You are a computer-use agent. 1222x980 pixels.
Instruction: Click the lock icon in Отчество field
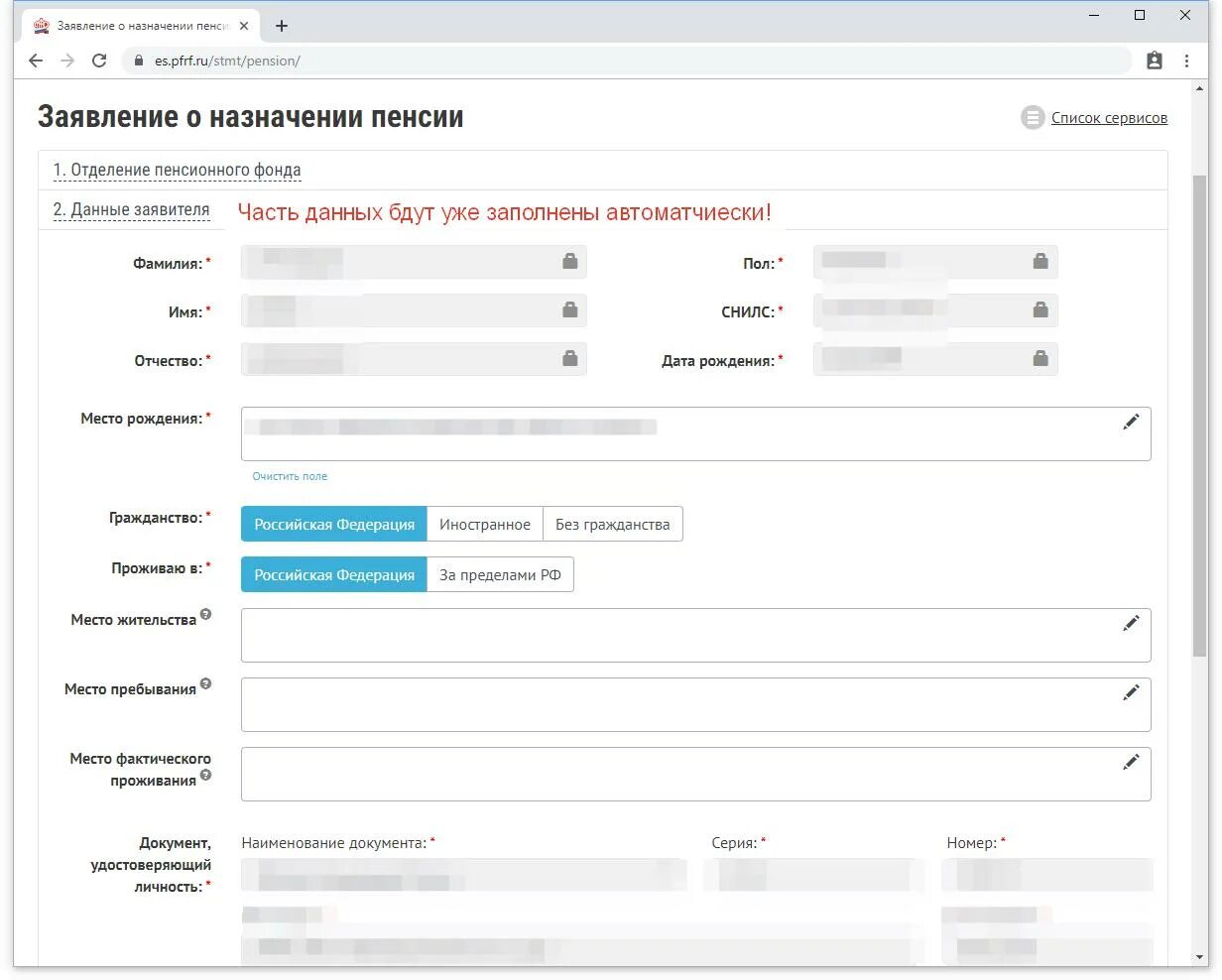pyautogui.click(x=570, y=358)
